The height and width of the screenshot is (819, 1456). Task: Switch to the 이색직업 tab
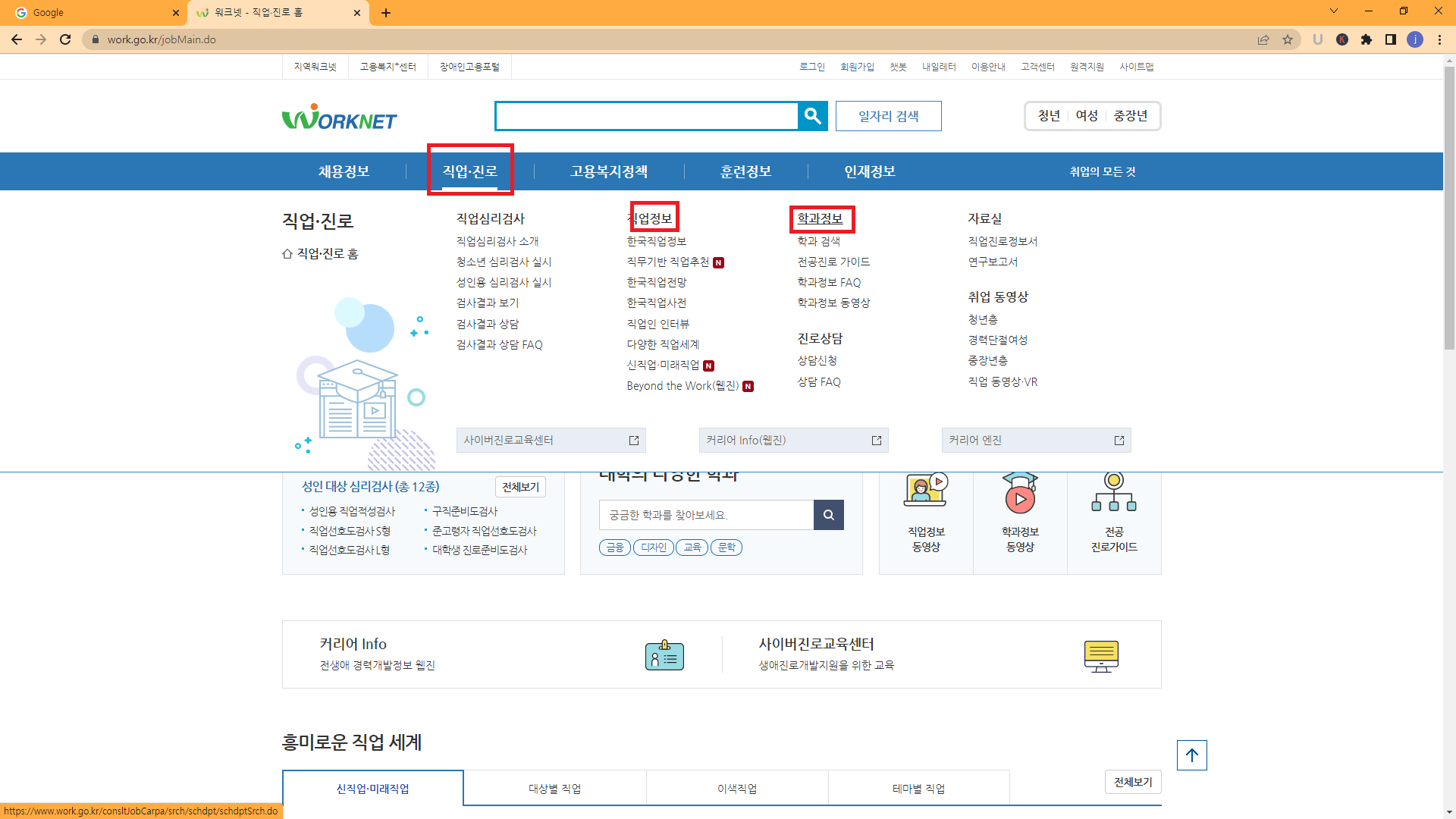[736, 787]
